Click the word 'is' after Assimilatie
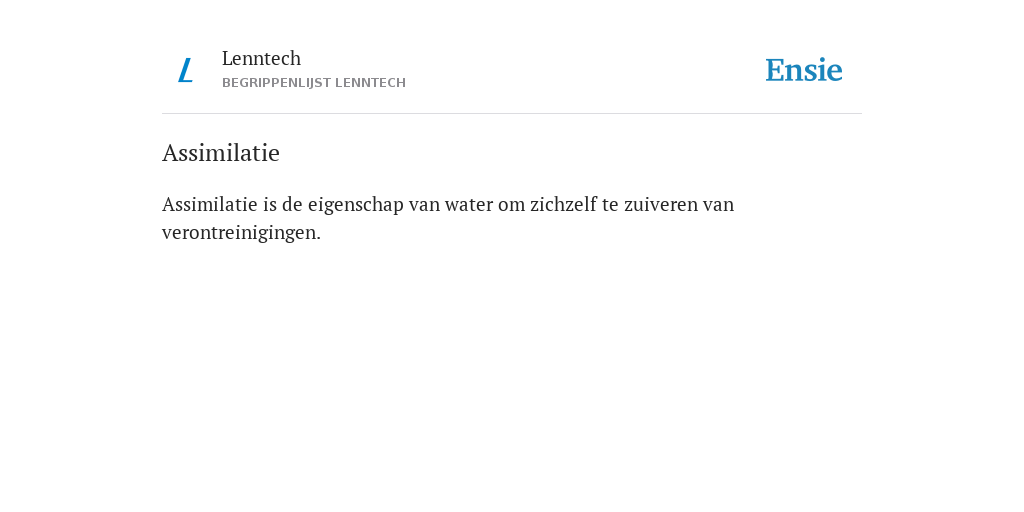The width and height of the screenshot is (1024, 512). pos(270,204)
